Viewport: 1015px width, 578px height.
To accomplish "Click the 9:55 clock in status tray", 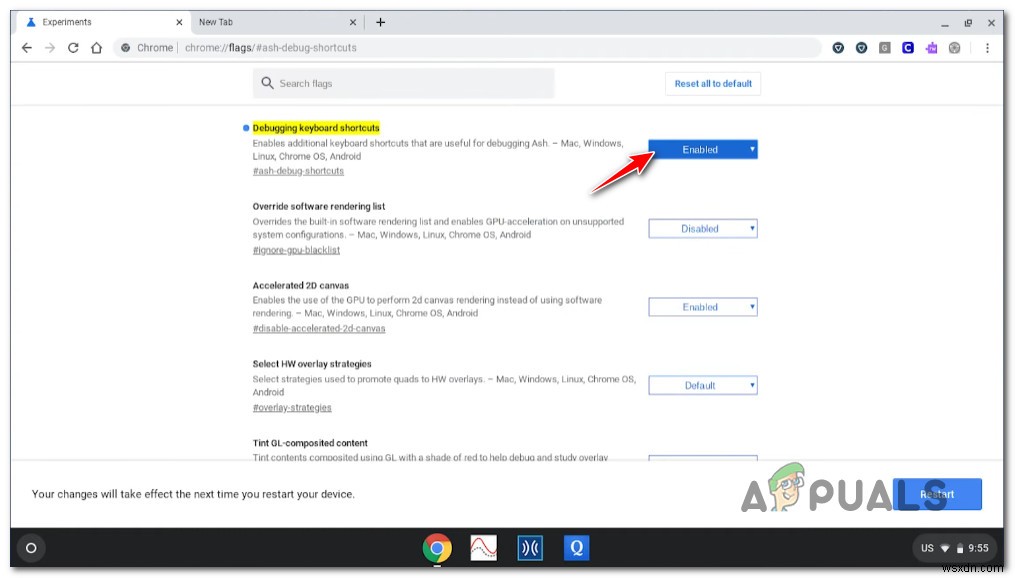I will (978, 548).
